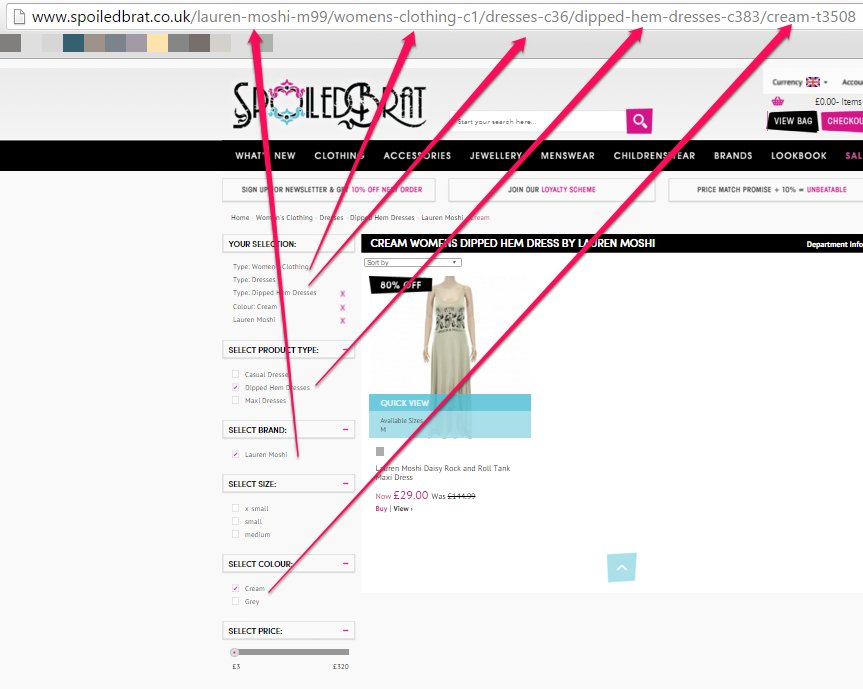Open the Clothing menu
The image size is (863, 689).
340,156
